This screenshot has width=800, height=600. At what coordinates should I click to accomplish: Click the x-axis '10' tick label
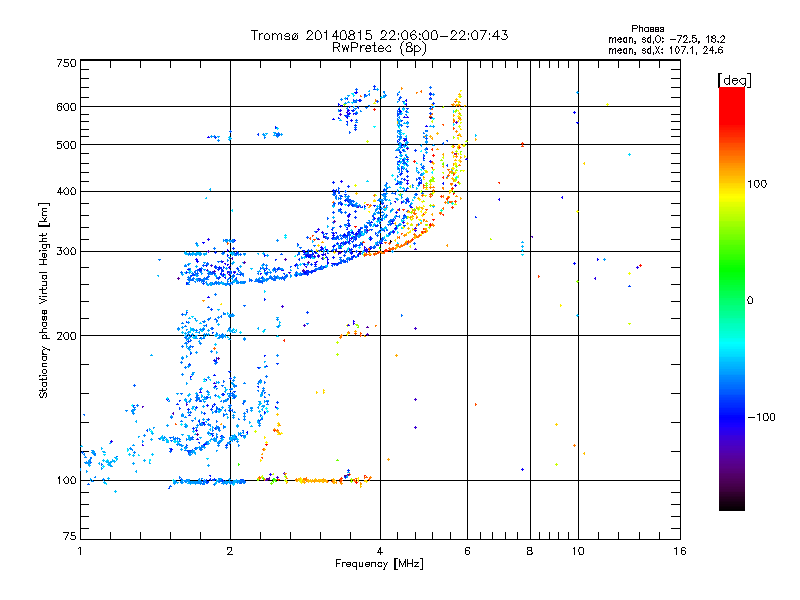point(578,551)
